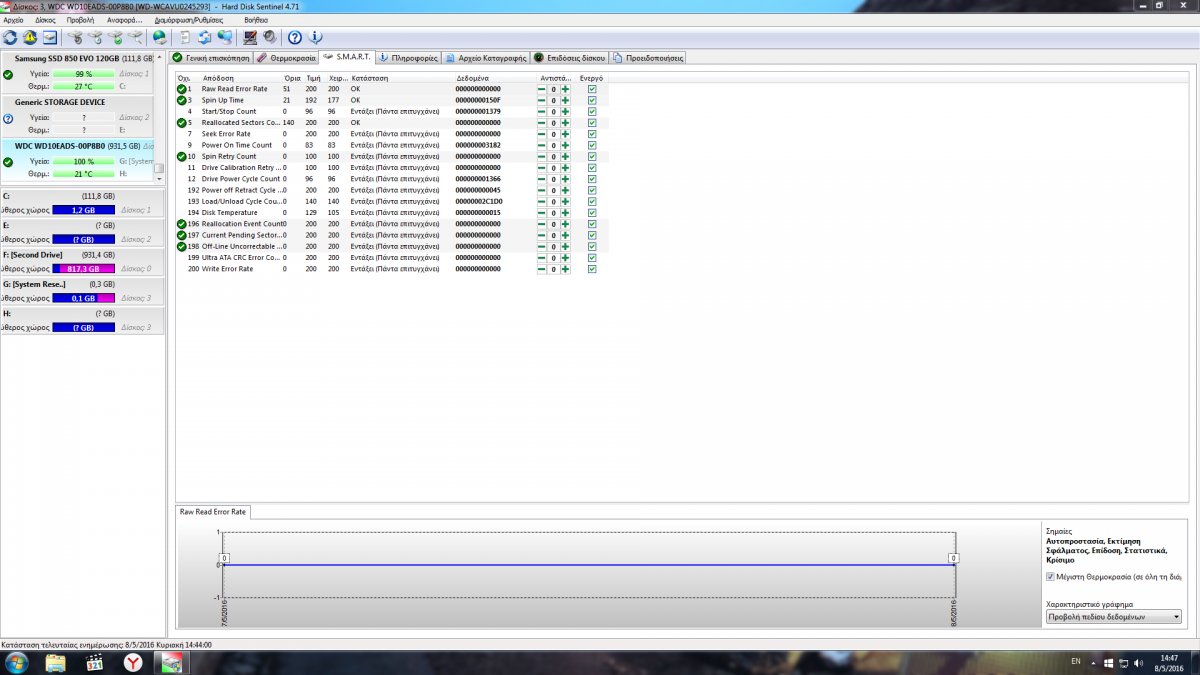Click the green-check disk test toolbar icon
The image size is (1200, 675).
pyautogui.click(x=117, y=38)
